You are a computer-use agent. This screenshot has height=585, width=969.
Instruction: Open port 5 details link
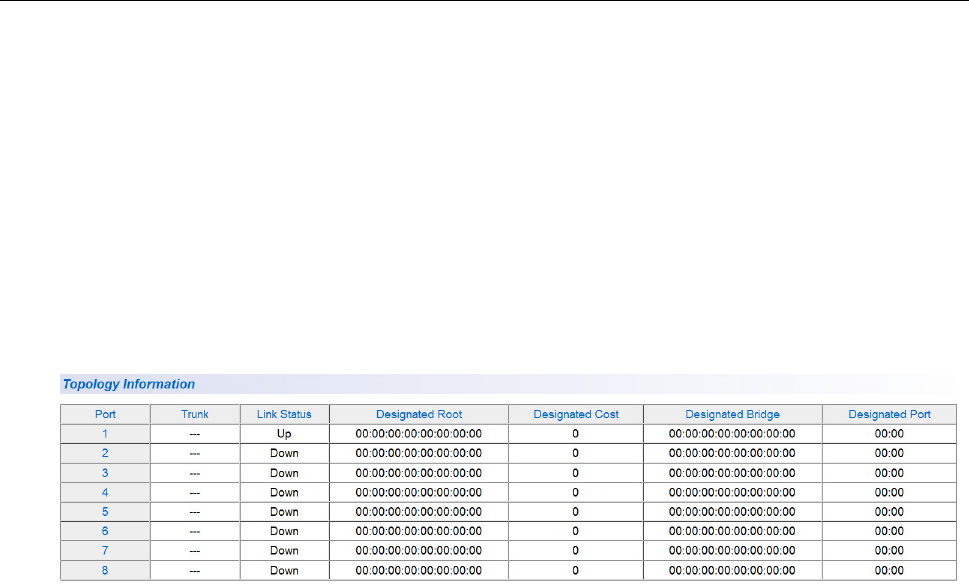105,511
